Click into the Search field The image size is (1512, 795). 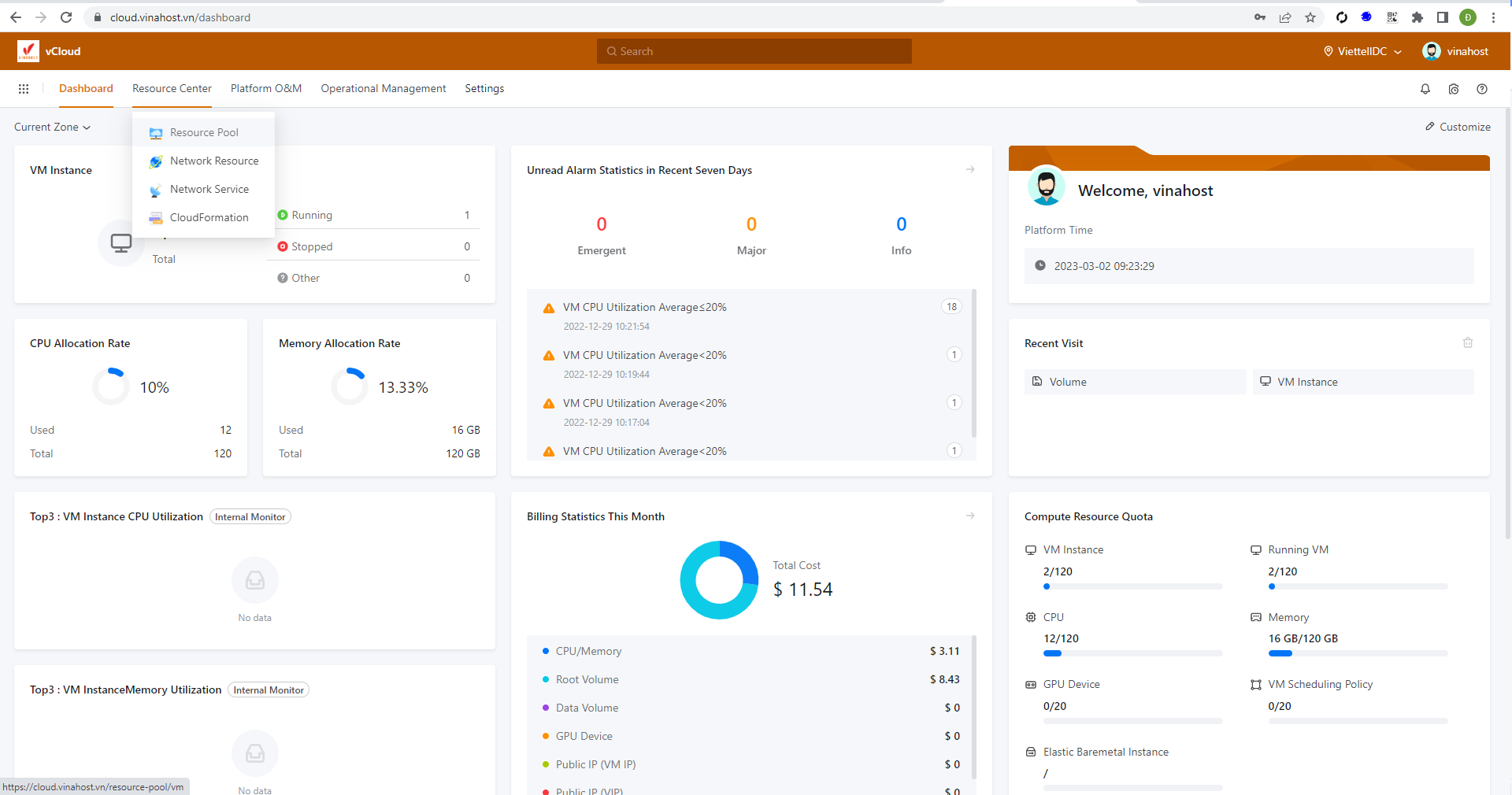[754, 51]
